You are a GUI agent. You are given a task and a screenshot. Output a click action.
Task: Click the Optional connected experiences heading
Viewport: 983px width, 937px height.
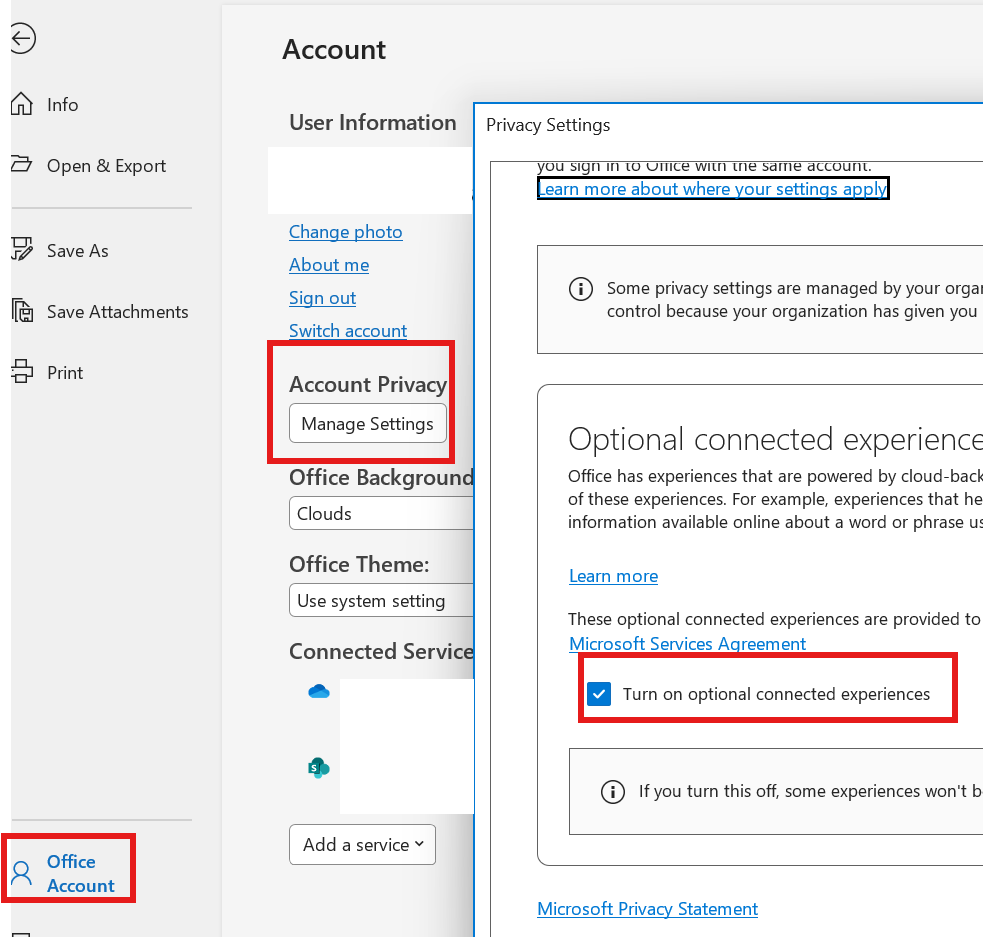[x=775, y=439]
